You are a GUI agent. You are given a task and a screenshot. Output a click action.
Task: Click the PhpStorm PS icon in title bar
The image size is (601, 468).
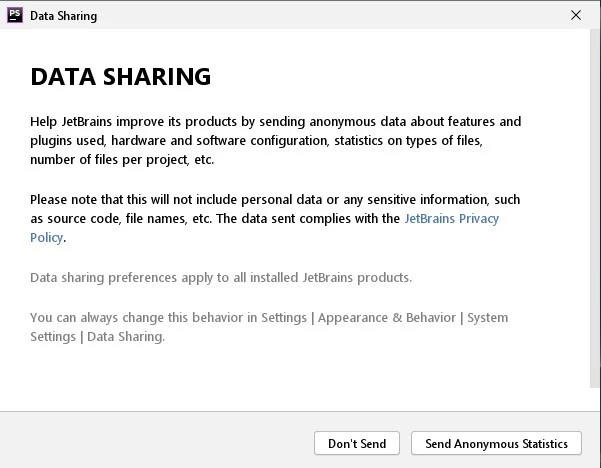pyautogui.click(x=15, y=15)
